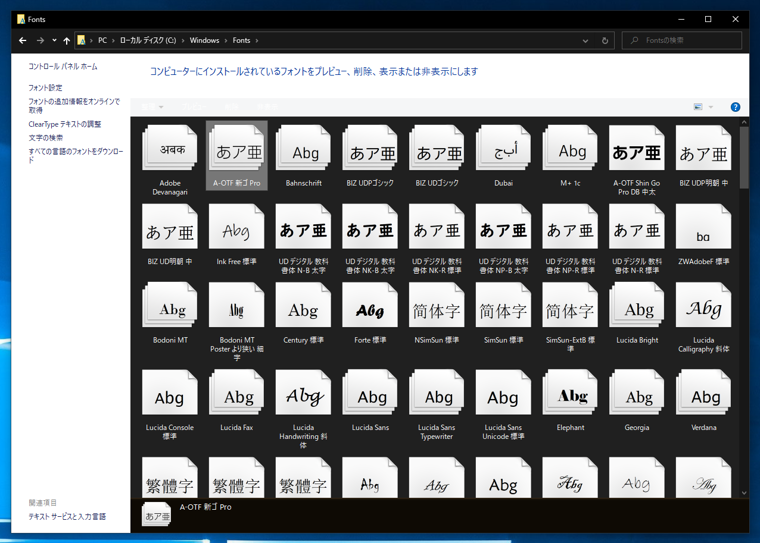Viewport: 760px width, 543px height.
Task: Open ClearType テキストの調整 link
Action: (x=64, y=124)
